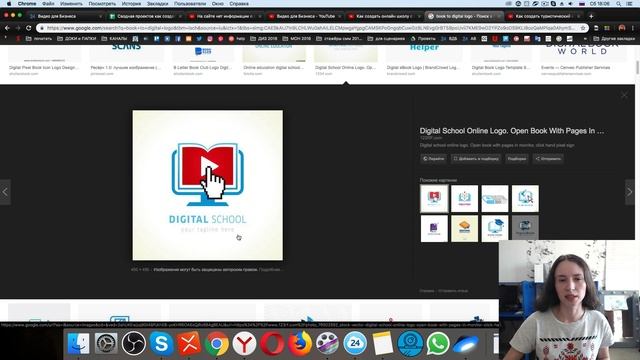This screenshot has width=640, height=360.
Task: Open the Apple menu
Action: 9,4
